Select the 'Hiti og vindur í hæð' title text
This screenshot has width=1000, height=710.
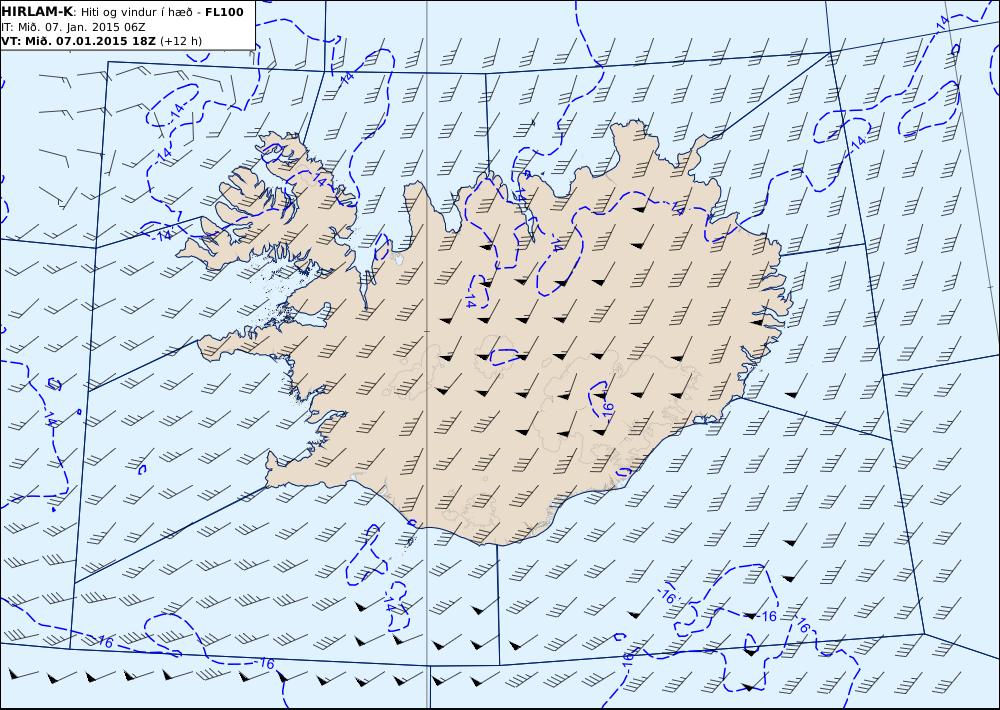pos(136,12)
